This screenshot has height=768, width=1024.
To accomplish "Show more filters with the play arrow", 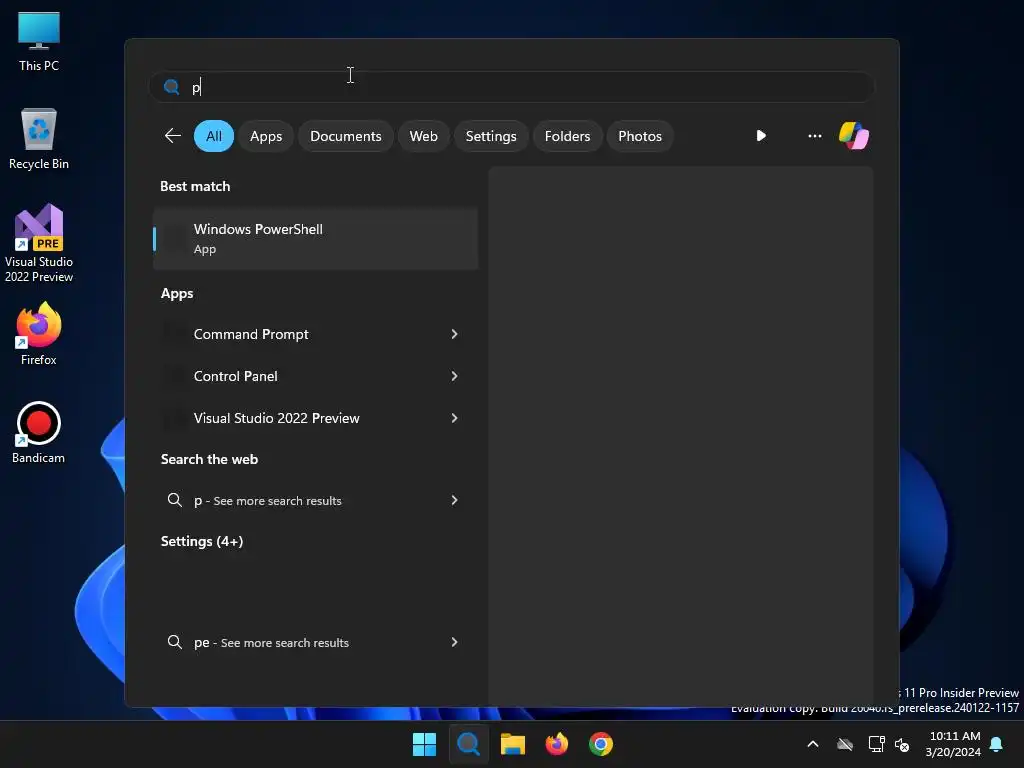I will (x=760, y=136).
